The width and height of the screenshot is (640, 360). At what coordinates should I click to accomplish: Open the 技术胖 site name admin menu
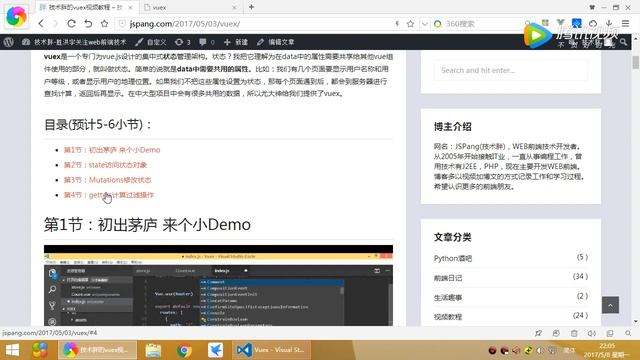click(74, 42)
